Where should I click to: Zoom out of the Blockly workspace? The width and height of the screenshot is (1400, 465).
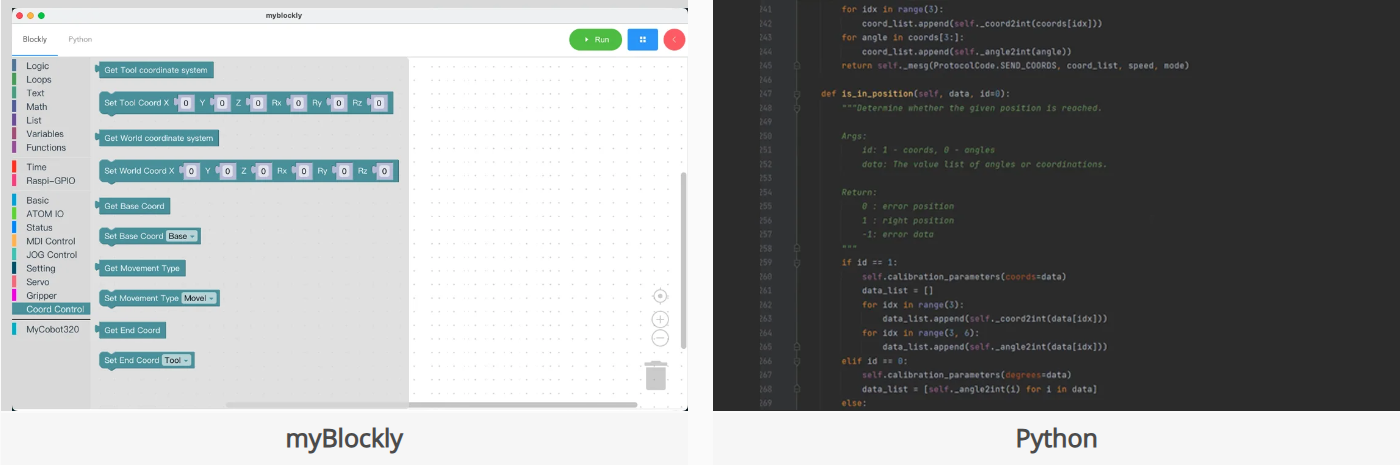[660, 338]
